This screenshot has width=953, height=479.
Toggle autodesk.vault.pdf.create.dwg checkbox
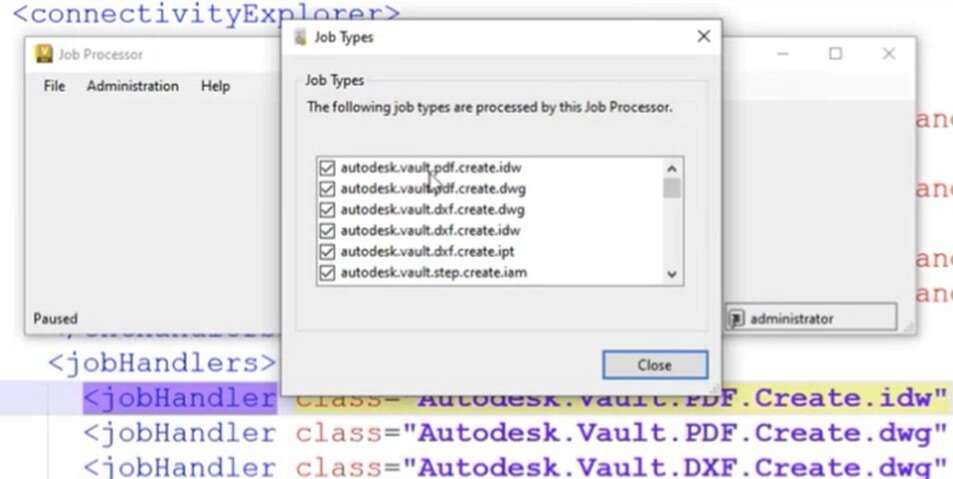click(327, 188)
